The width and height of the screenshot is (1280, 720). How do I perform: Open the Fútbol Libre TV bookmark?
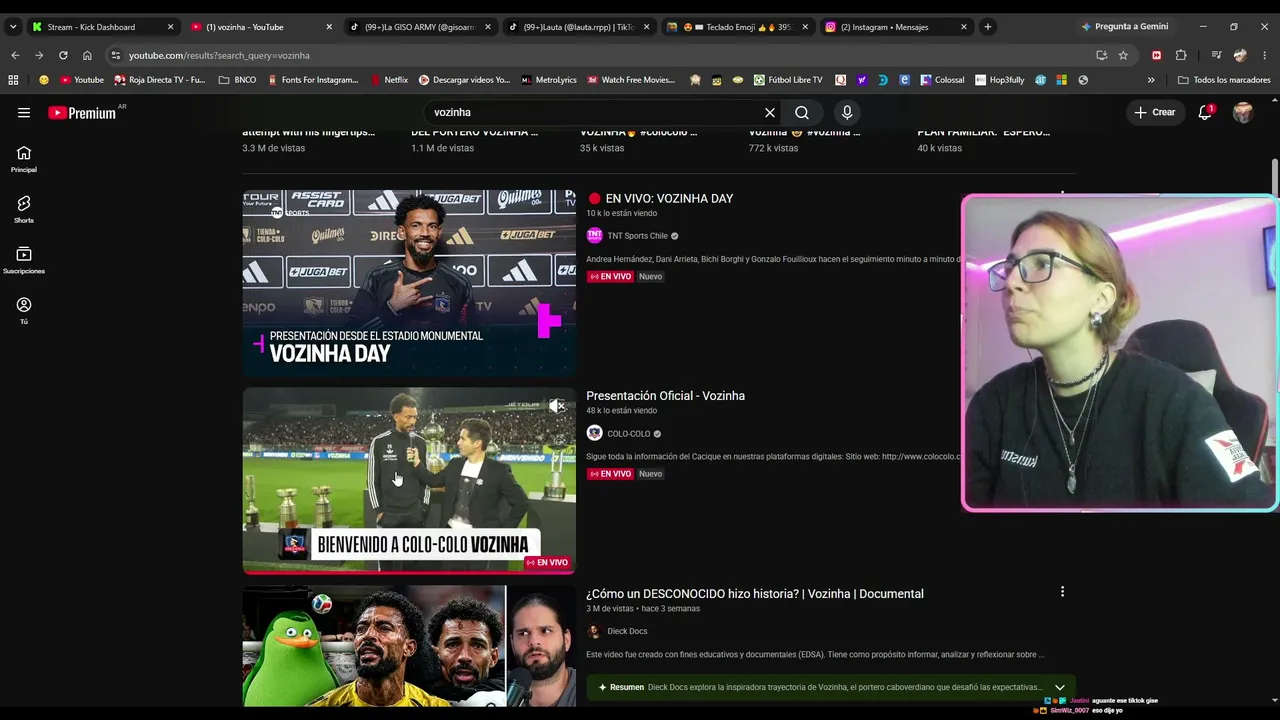pos(788,80)
